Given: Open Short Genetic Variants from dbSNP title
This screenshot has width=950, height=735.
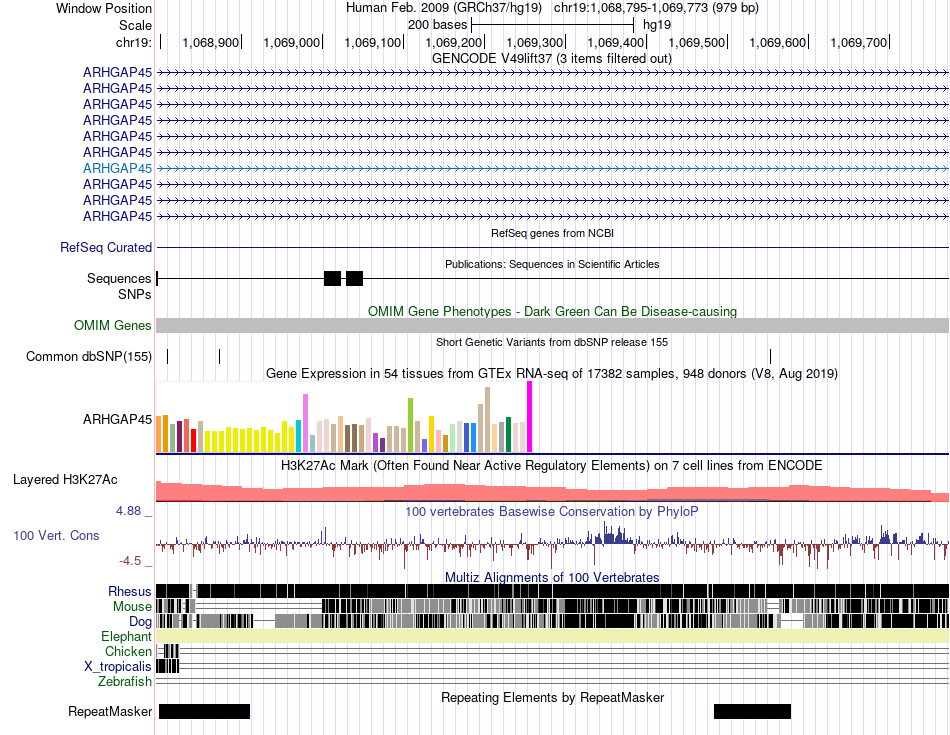Looking at the screenshot, I should click(x=552, y=342).
